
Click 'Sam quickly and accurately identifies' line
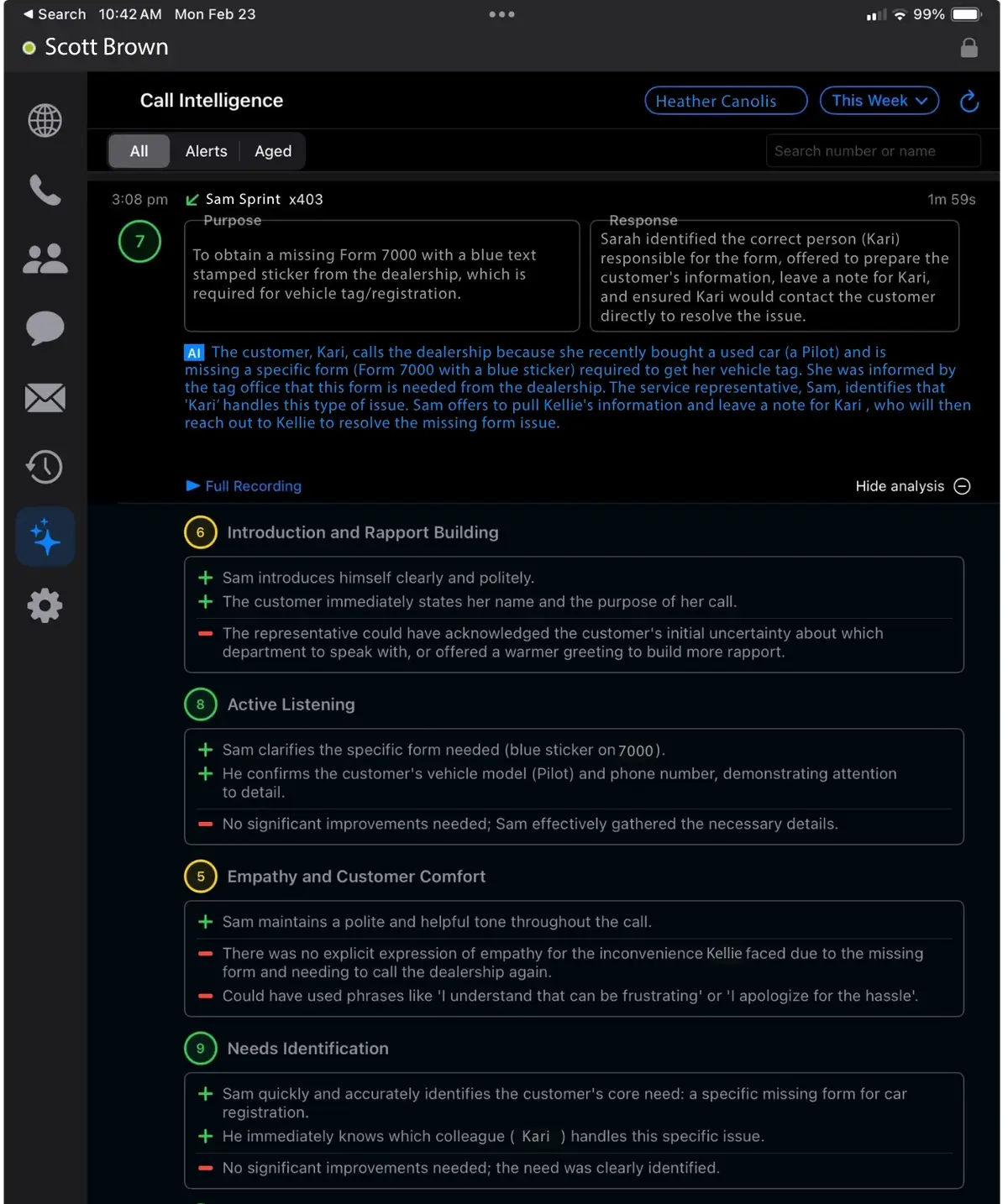(564, 1103)
